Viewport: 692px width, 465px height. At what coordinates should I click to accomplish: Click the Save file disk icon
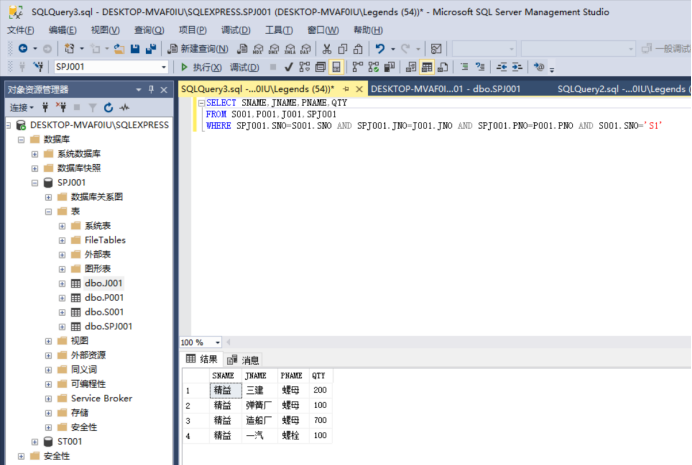coord(135,49)
